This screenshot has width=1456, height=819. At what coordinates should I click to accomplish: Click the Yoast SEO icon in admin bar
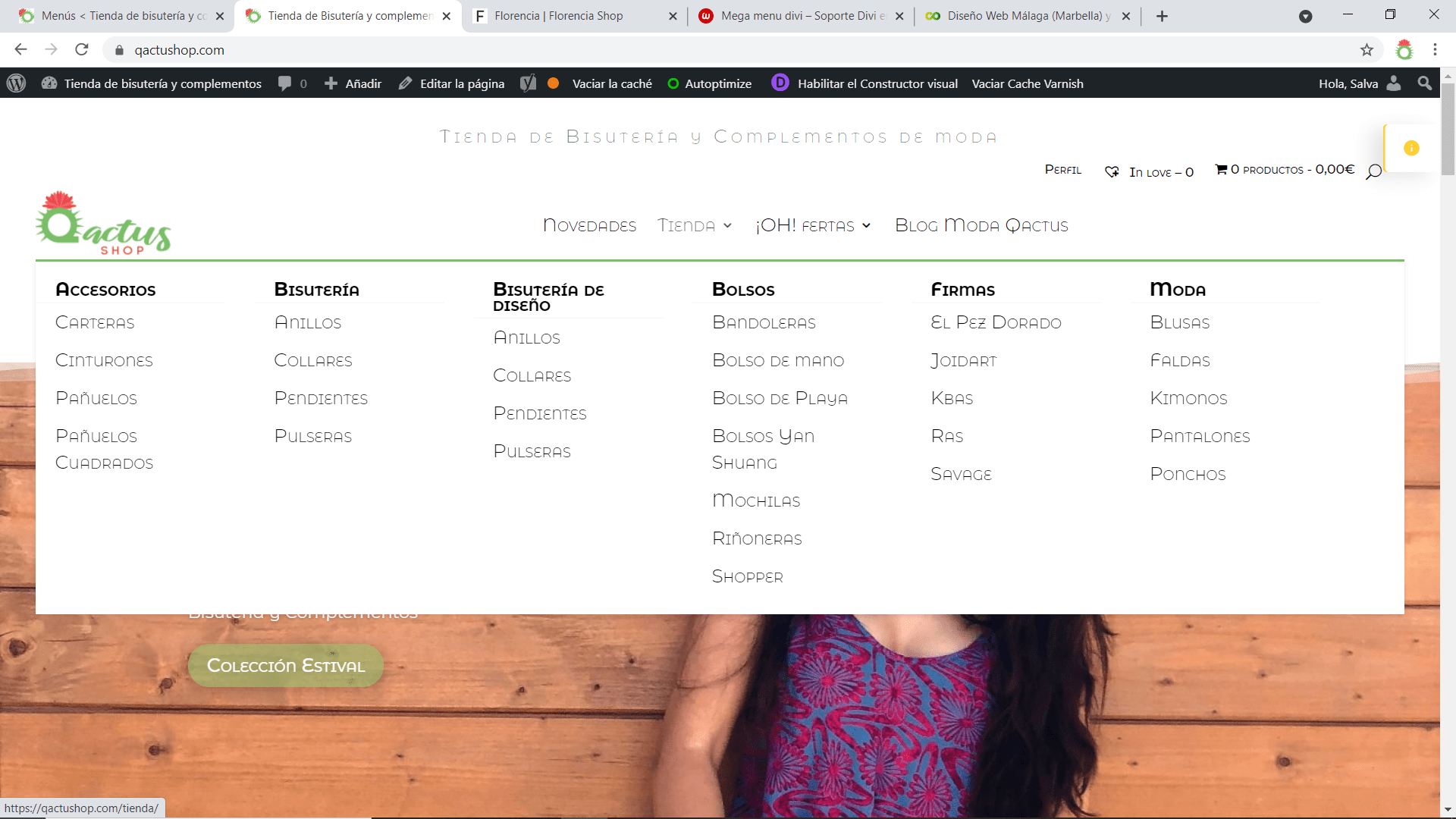coord(529,83)
